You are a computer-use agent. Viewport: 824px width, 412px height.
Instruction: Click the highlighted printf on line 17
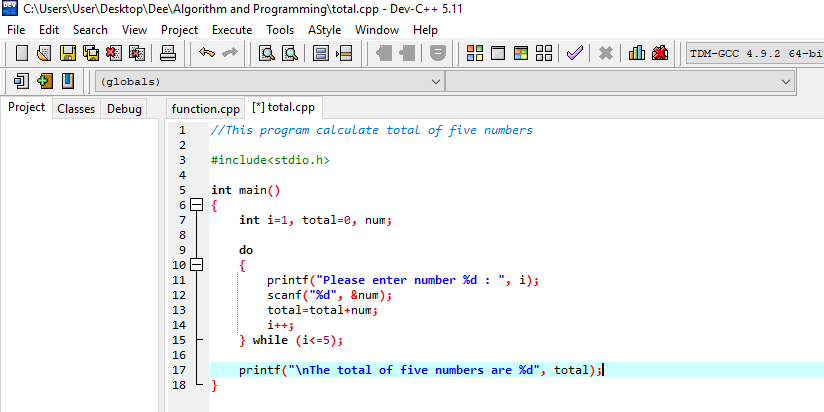pos(420,370)
